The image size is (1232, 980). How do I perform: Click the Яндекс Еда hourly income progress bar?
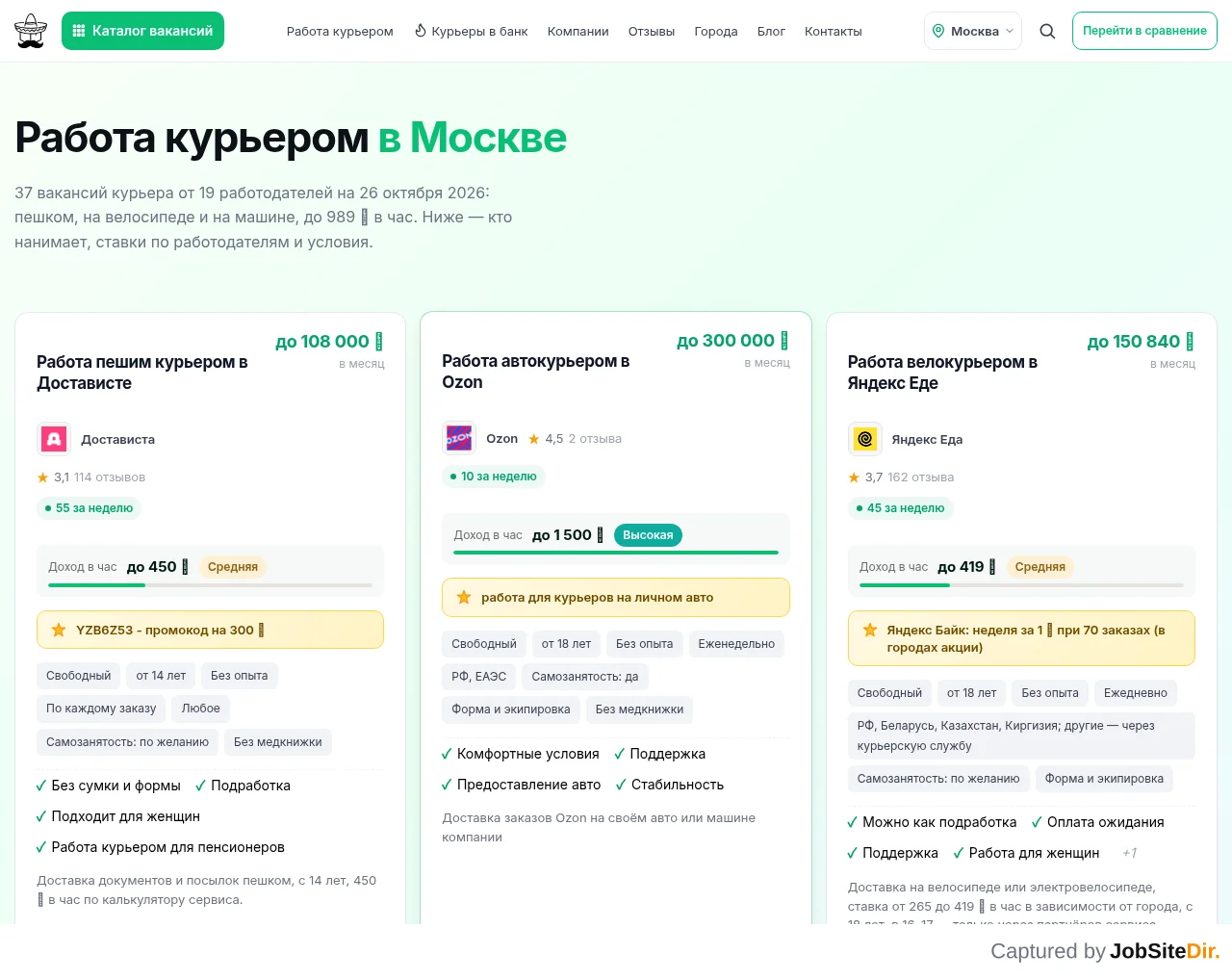coord(1021,585)
